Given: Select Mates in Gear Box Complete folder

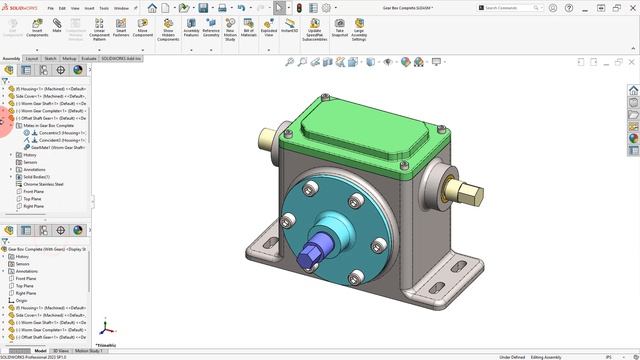Looking at the screenshot, I should point(48,125).
